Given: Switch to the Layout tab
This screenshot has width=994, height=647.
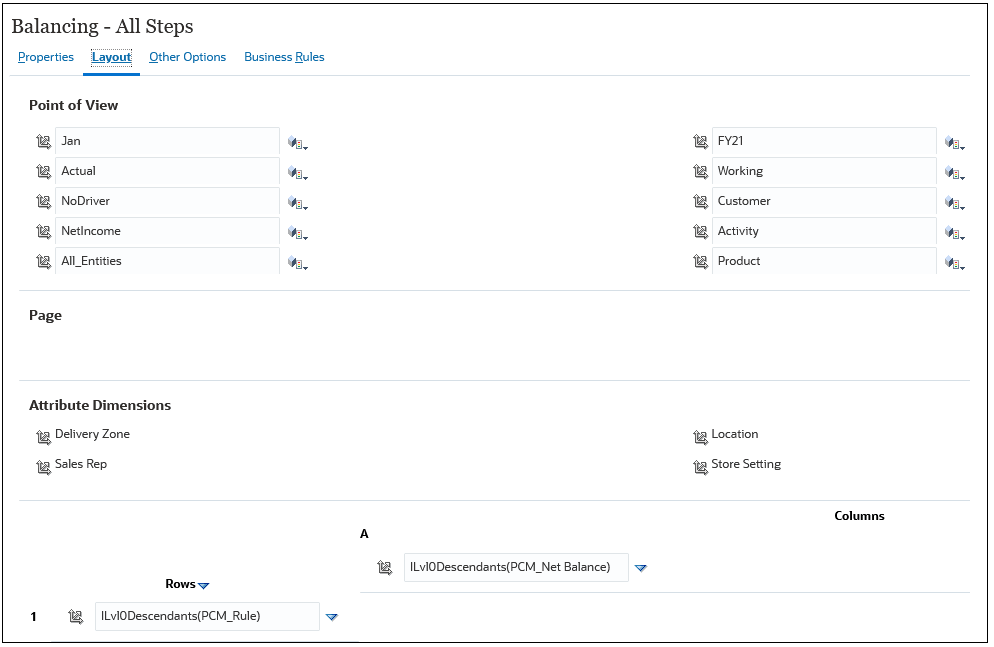Looking at the screenshot, I should (111, 57).
